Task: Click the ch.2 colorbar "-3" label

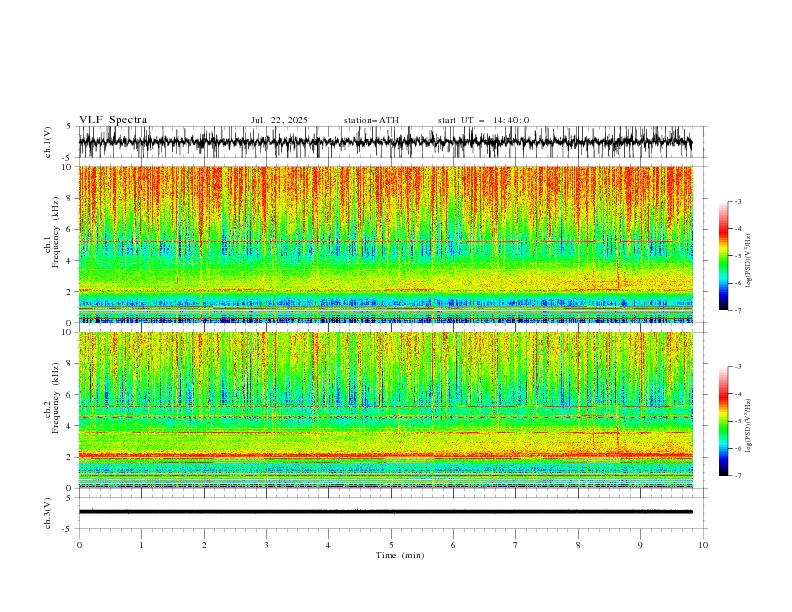Action: (x=738, y=367)
